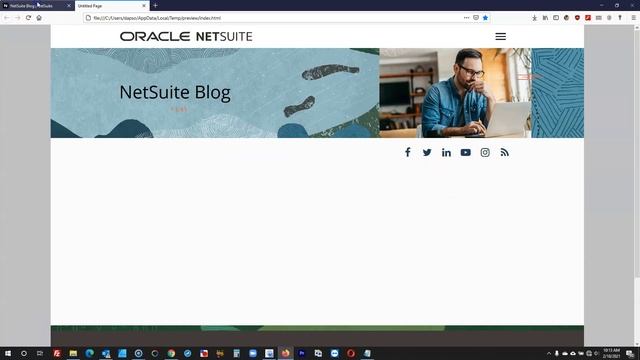Select the Untitled Page browser tab
Image resolution: width=640 pixels, height=360 pixels.
pyautogui.click(x=108, y=6)
